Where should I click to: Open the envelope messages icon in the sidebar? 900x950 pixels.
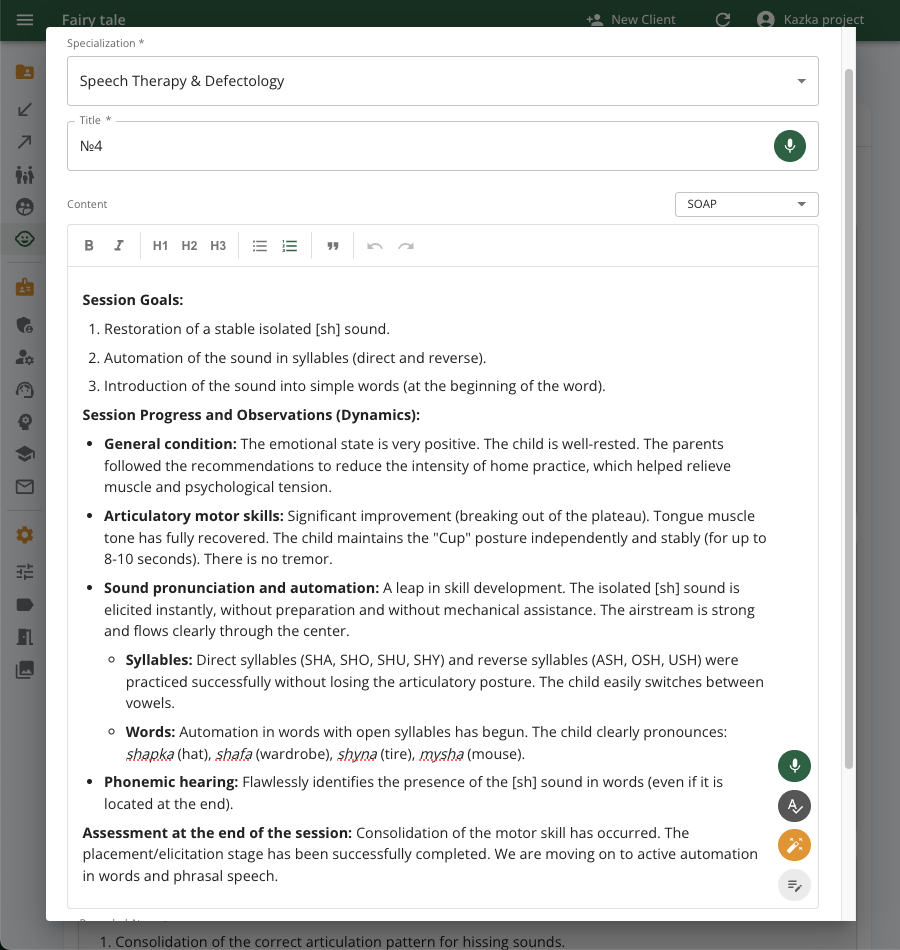coord(23,485)
